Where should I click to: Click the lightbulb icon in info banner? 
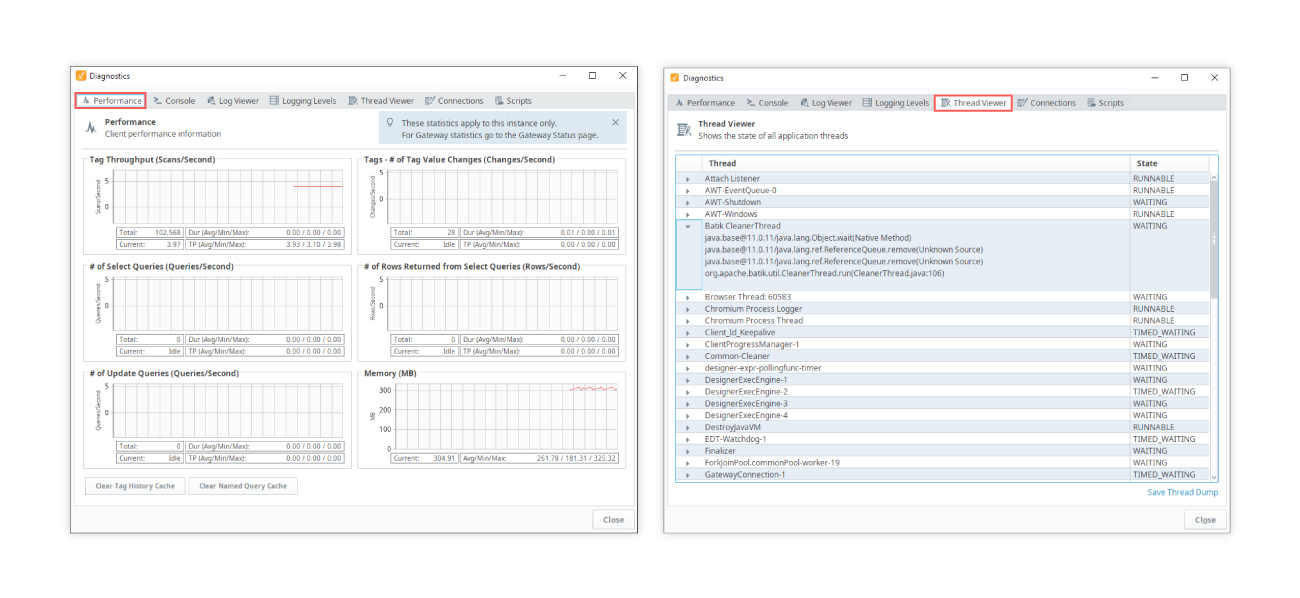(390, 123)
